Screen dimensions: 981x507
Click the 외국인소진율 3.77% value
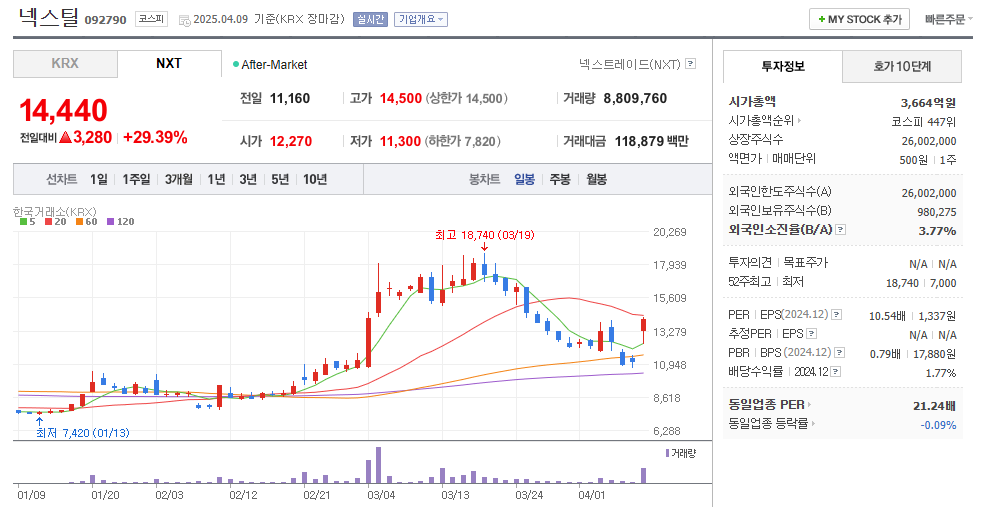click(x=937, y=231)
